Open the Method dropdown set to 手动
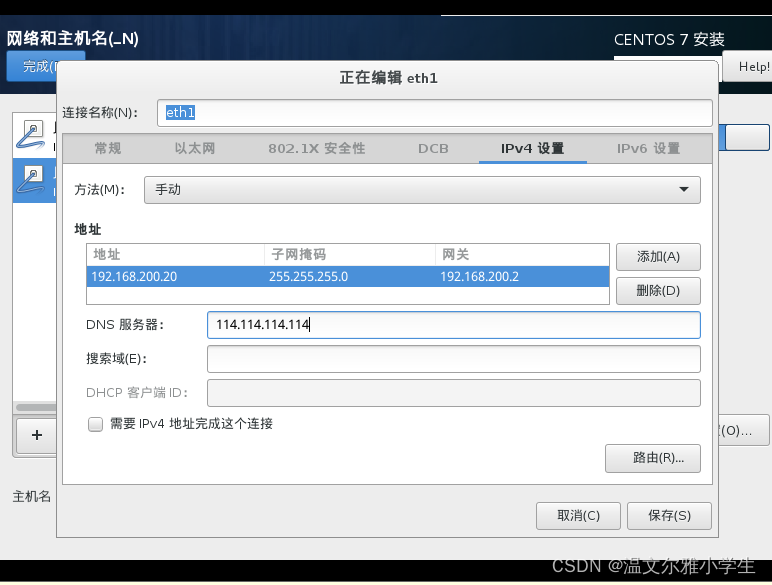This screenshot has height=585, width=772. [x=422, y=190]
